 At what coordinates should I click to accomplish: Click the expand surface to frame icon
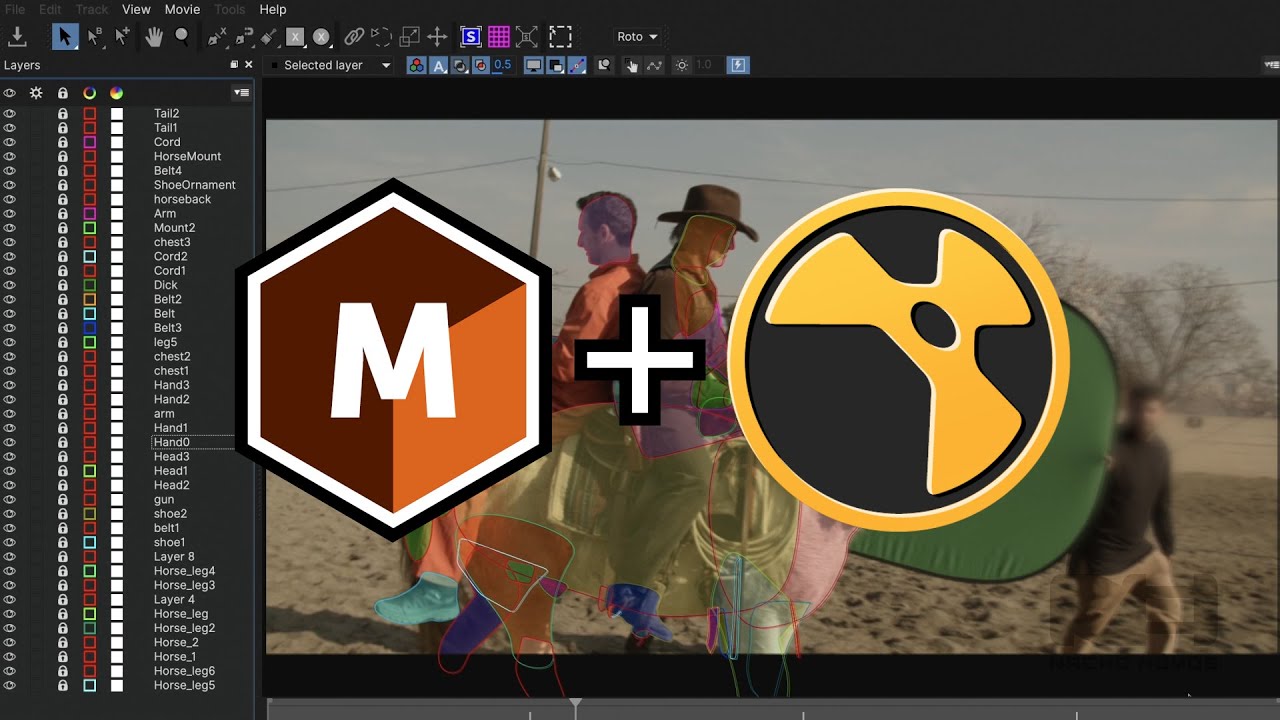point(527,37)
